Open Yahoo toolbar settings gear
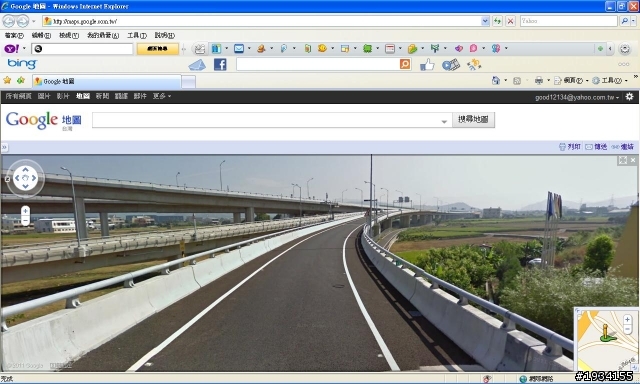Viewport: 640px width, 384px height. [625, 49]
